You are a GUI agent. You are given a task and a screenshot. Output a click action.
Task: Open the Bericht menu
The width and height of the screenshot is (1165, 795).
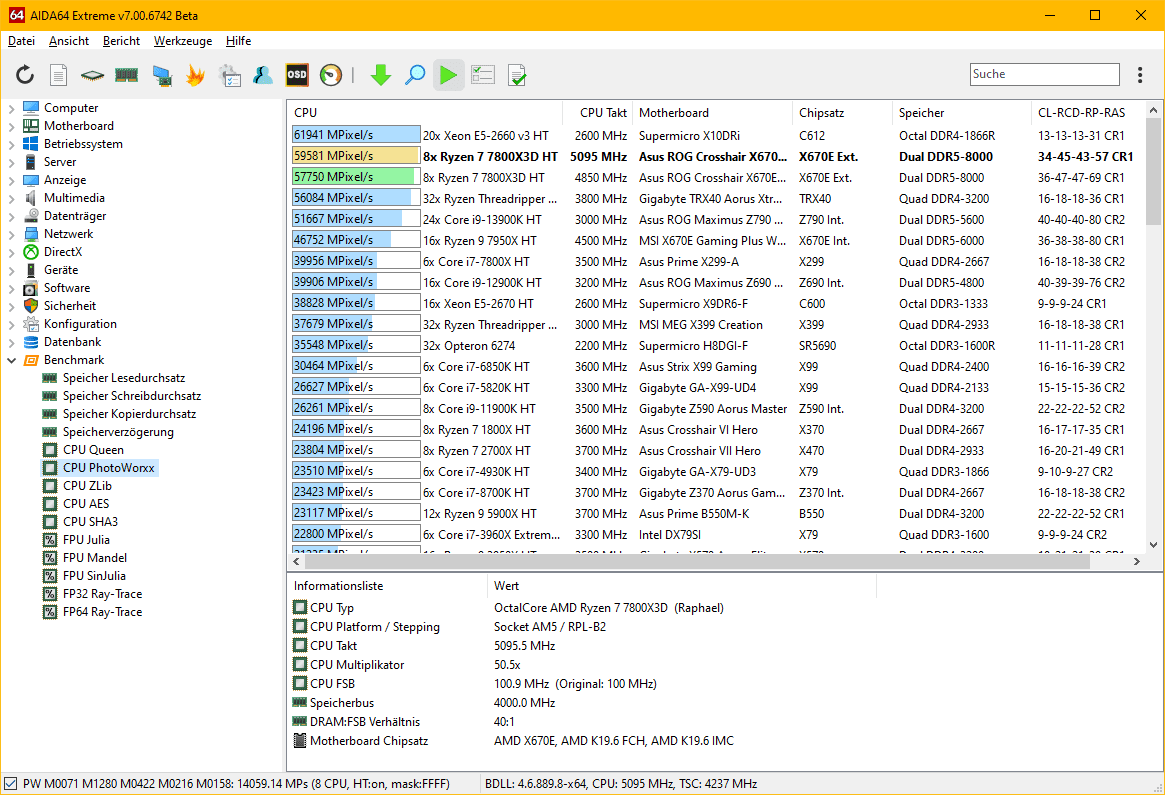121,41
